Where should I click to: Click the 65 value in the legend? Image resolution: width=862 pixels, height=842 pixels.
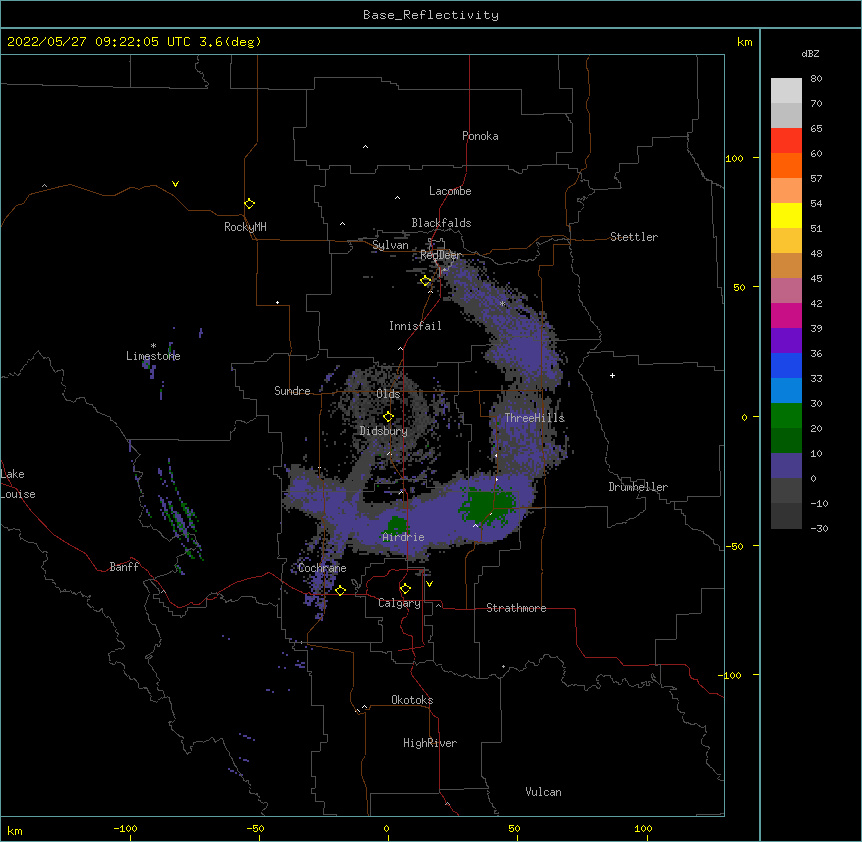pos(816,129)
